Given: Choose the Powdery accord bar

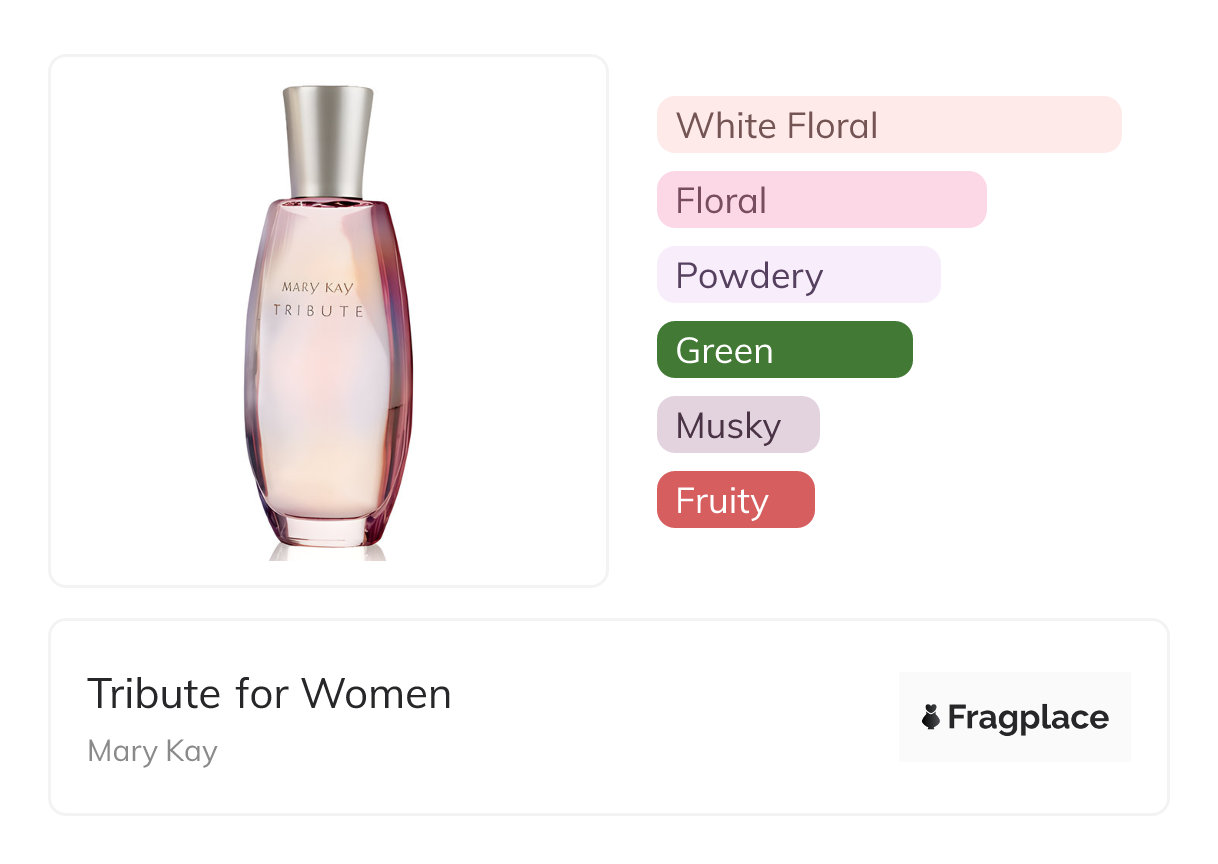Looking at the screenshot, I should click(x=798, y=275).
